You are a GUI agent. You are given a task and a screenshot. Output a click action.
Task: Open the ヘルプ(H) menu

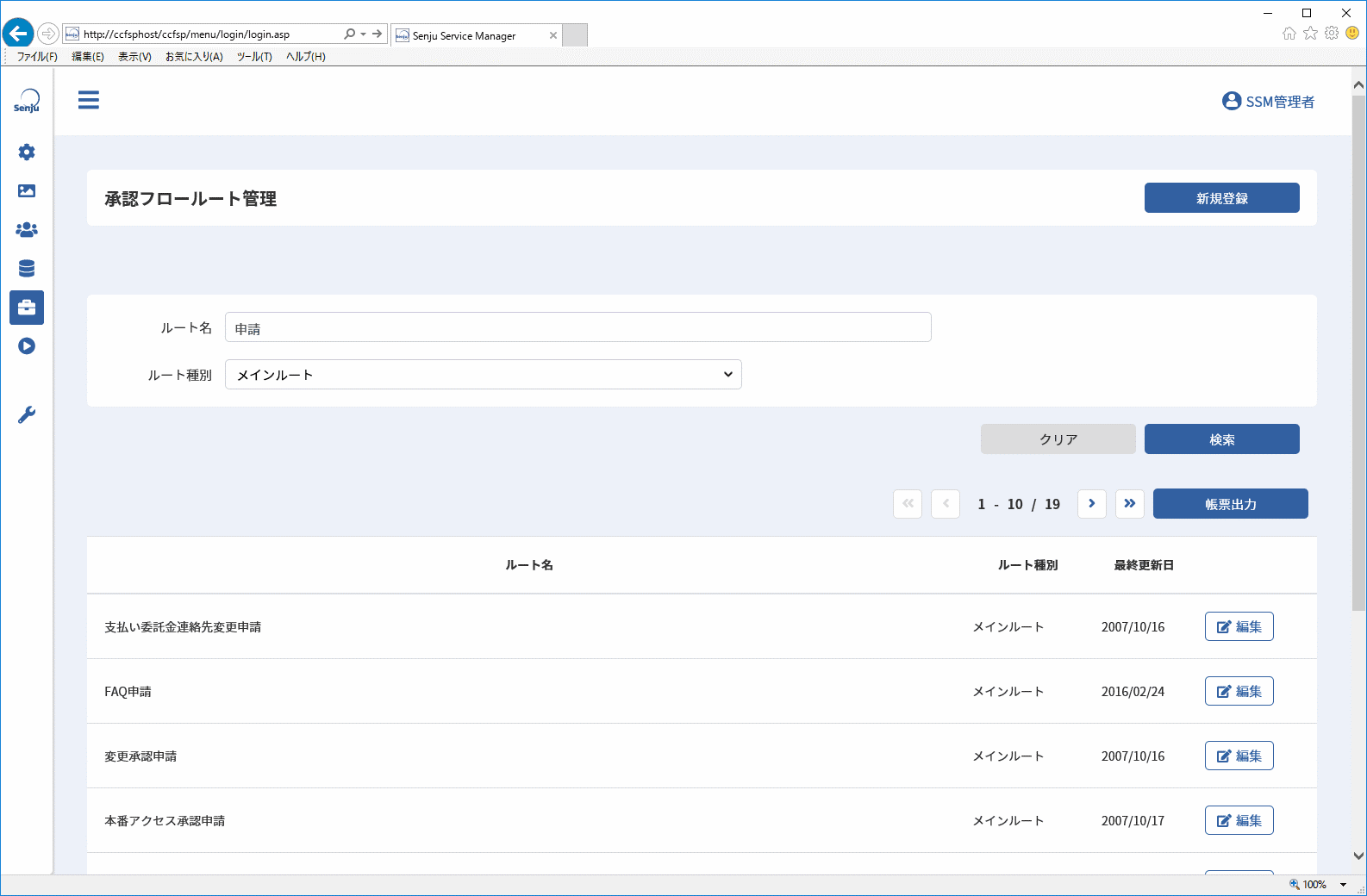tap(306, 57)
